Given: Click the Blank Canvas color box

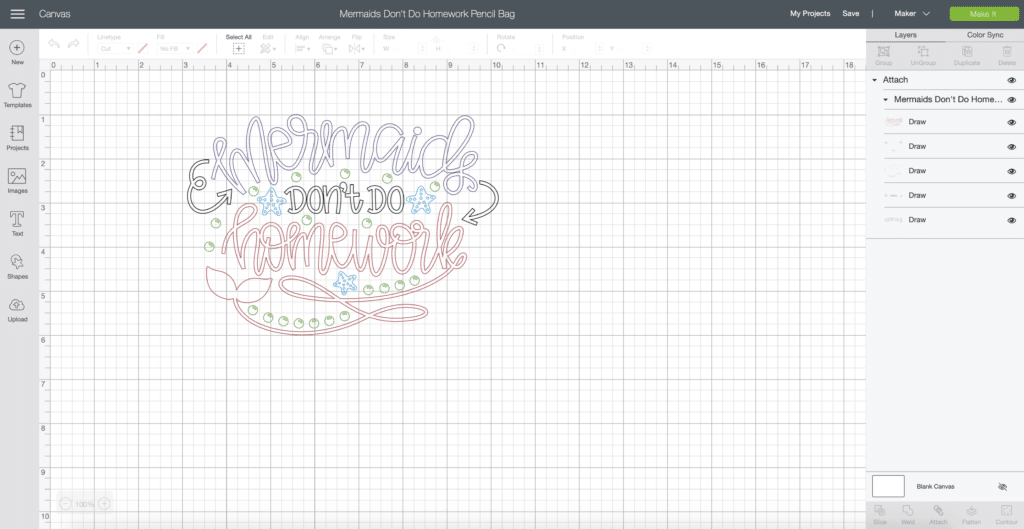Looking at the screenshot, I should point(888,487).
